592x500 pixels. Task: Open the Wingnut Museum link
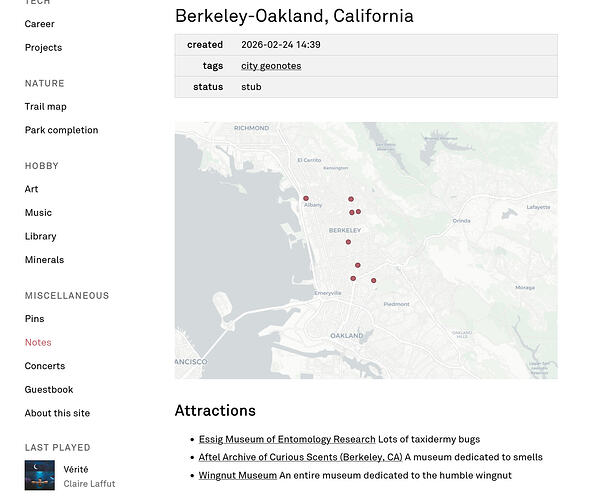[x=238, y=475]
